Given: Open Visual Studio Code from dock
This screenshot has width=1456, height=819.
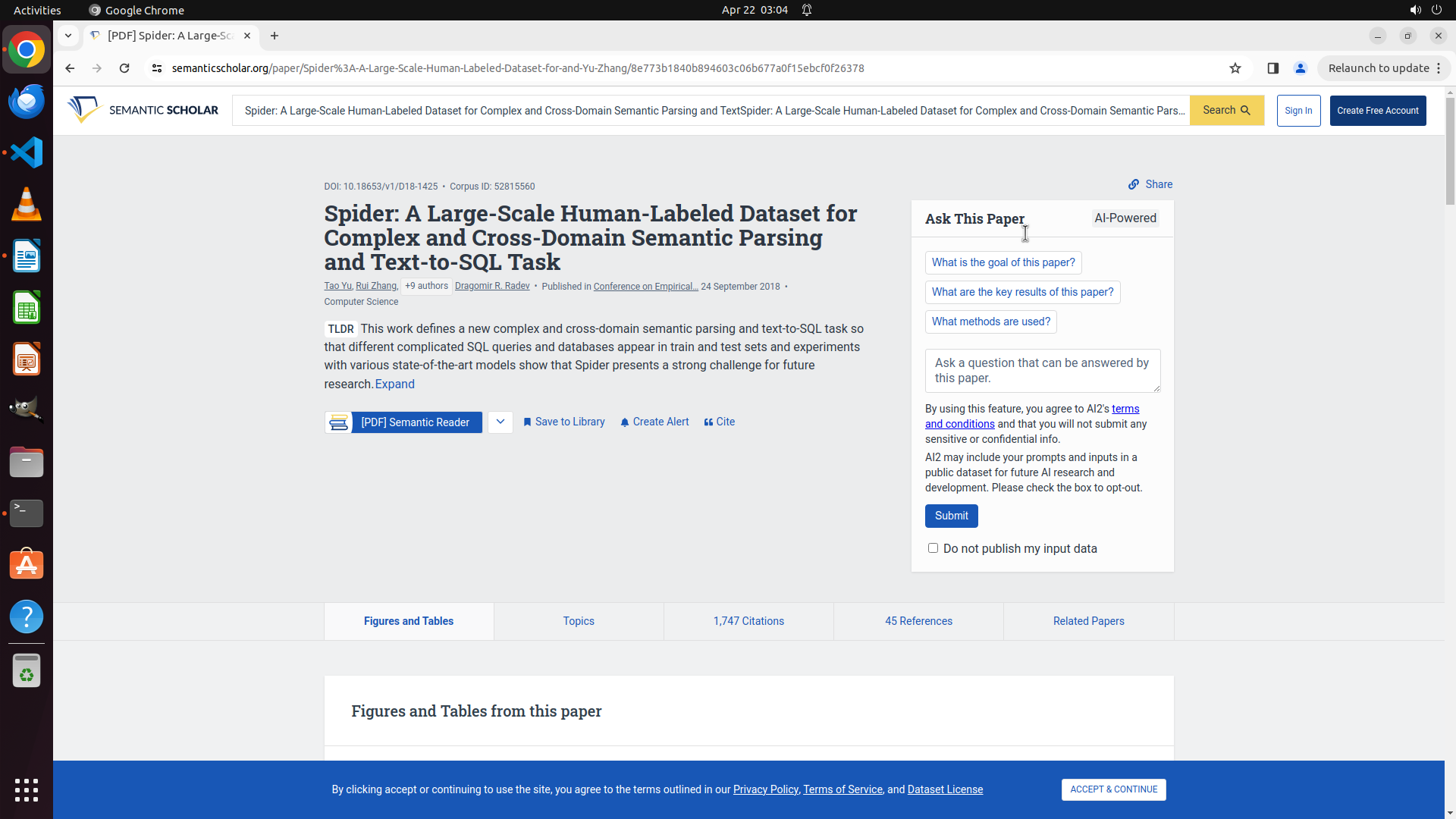Looking at the screenshot, I should pos(27,152).
